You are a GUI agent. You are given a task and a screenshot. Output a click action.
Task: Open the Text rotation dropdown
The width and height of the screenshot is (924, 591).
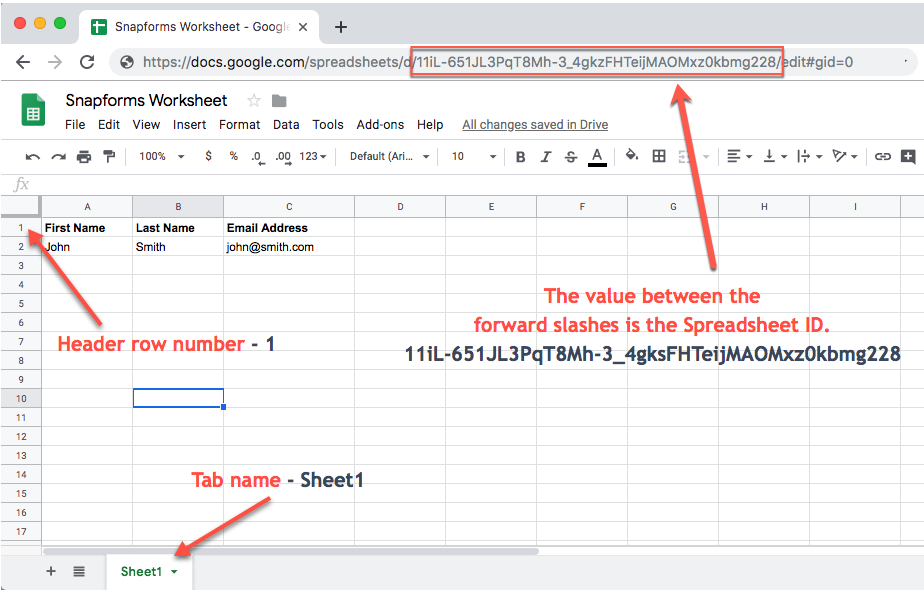[x=844, y=156]
